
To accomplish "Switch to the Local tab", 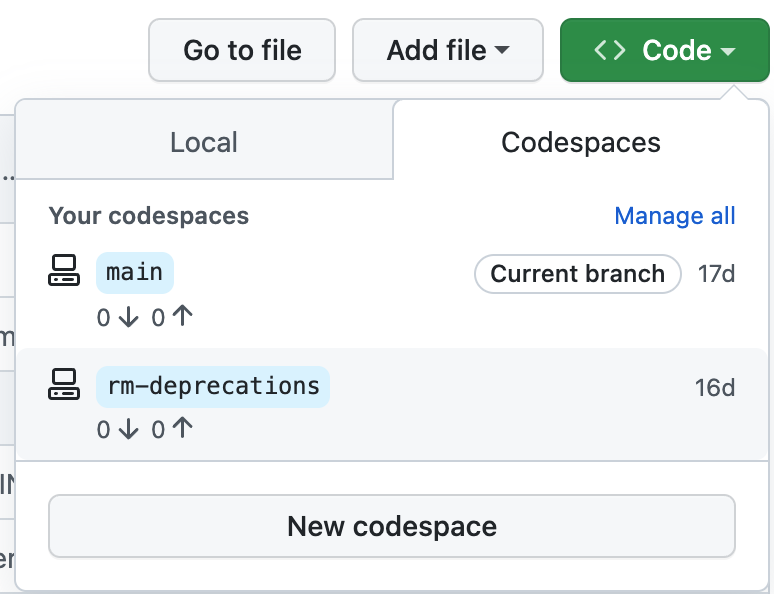I will coord(204,142).
